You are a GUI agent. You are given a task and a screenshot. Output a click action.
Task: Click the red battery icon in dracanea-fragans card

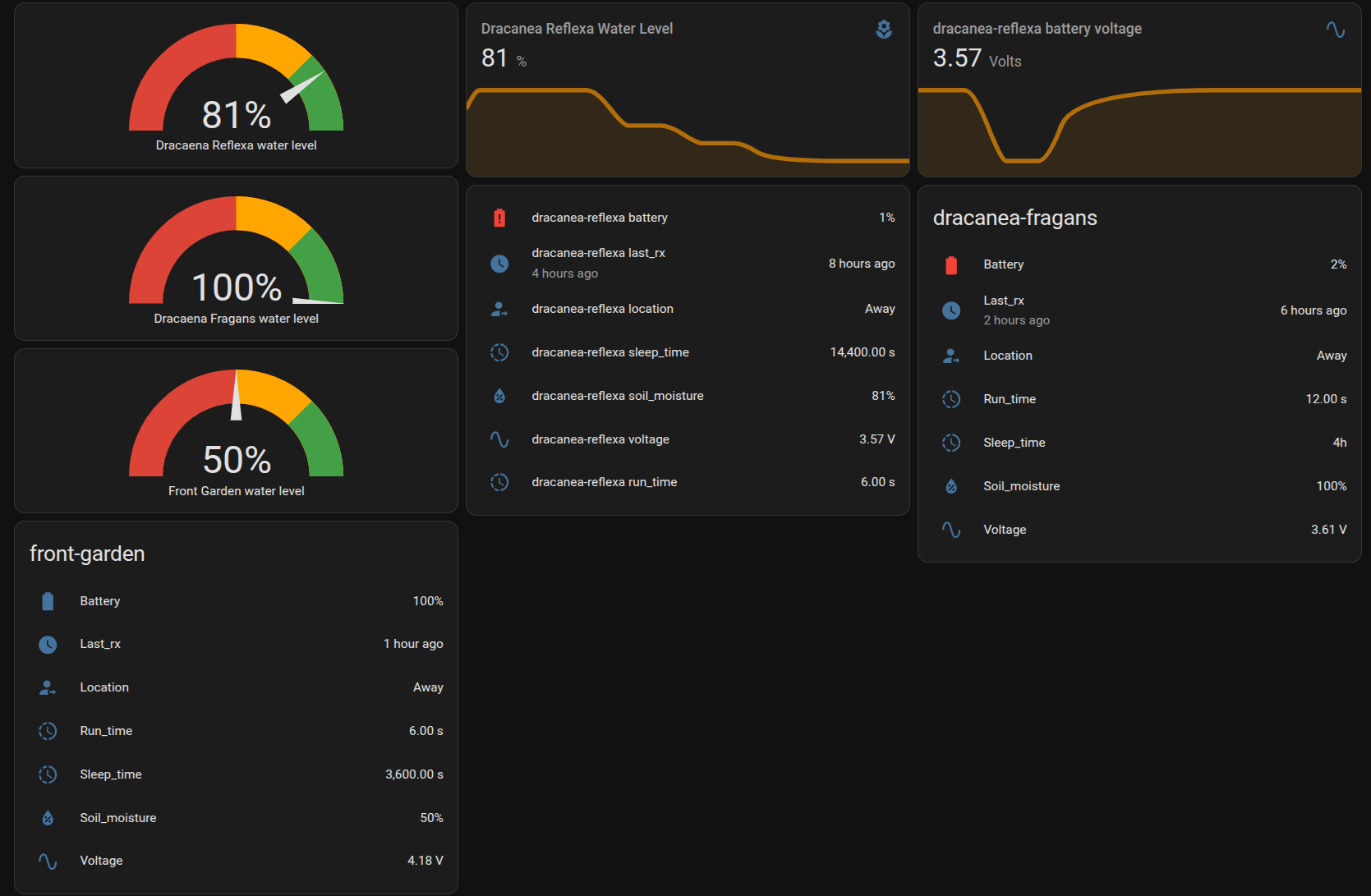(951, 264)
